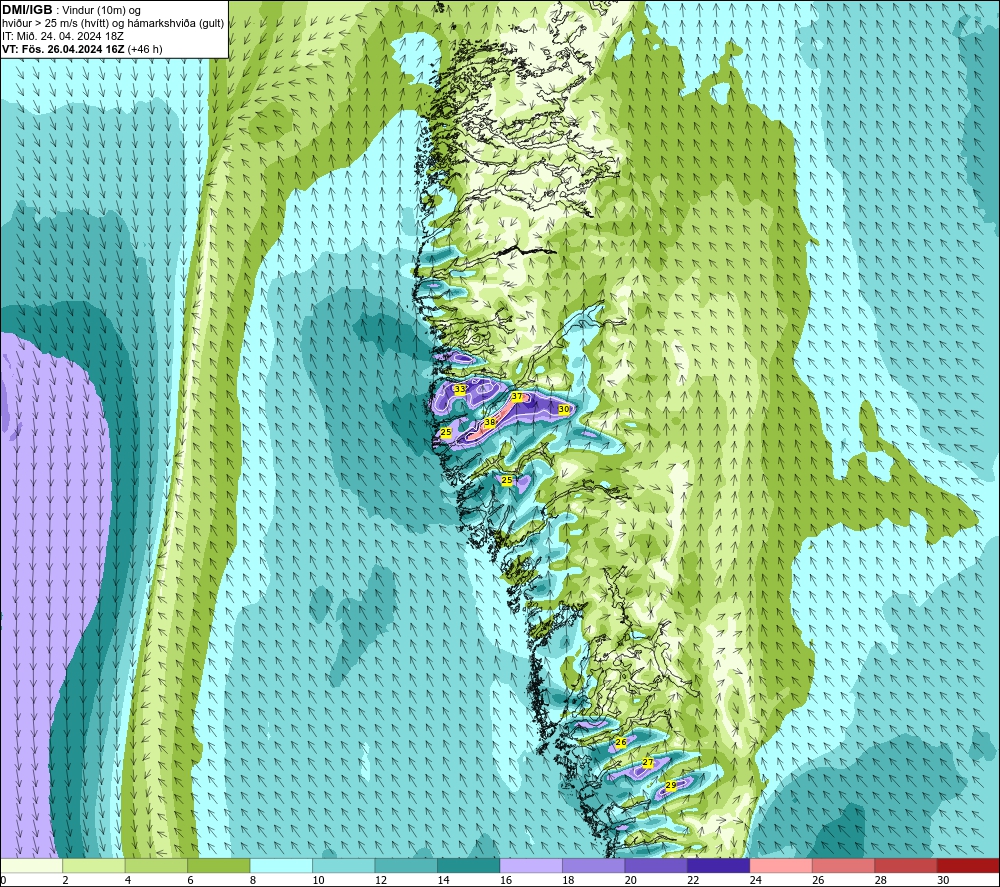Pick the 24–26 m/s pink scale swatch
Screen dimensions: 1000x887
(781, 865)
